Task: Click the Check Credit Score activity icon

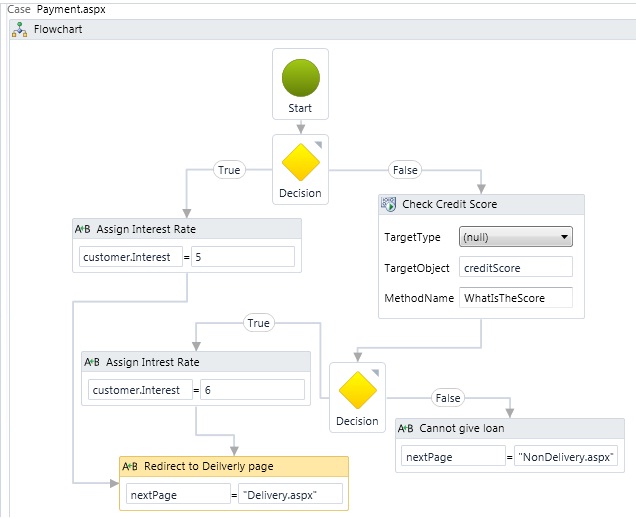Action: (x=389, y=204)
